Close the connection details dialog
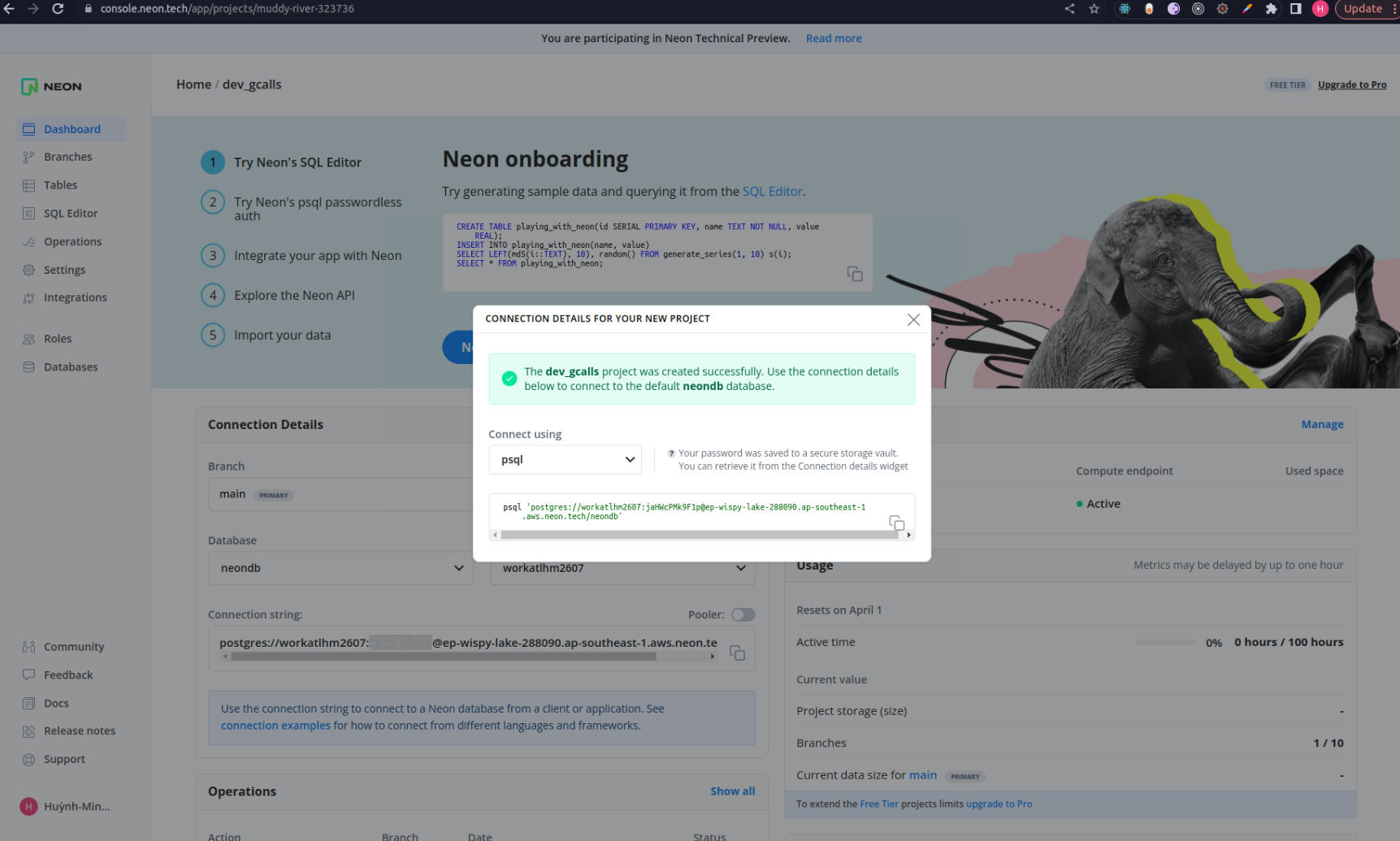 913,319
